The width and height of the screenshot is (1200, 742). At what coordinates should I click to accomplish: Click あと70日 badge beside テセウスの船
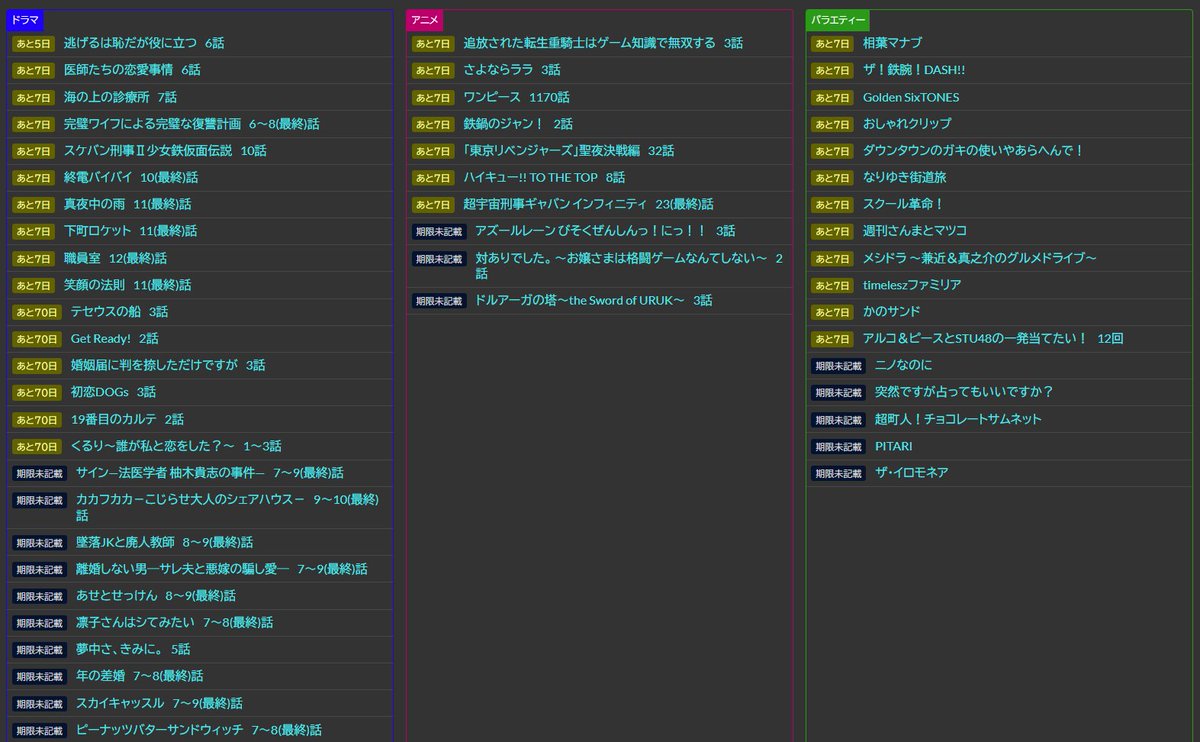(x=36, y=312)
